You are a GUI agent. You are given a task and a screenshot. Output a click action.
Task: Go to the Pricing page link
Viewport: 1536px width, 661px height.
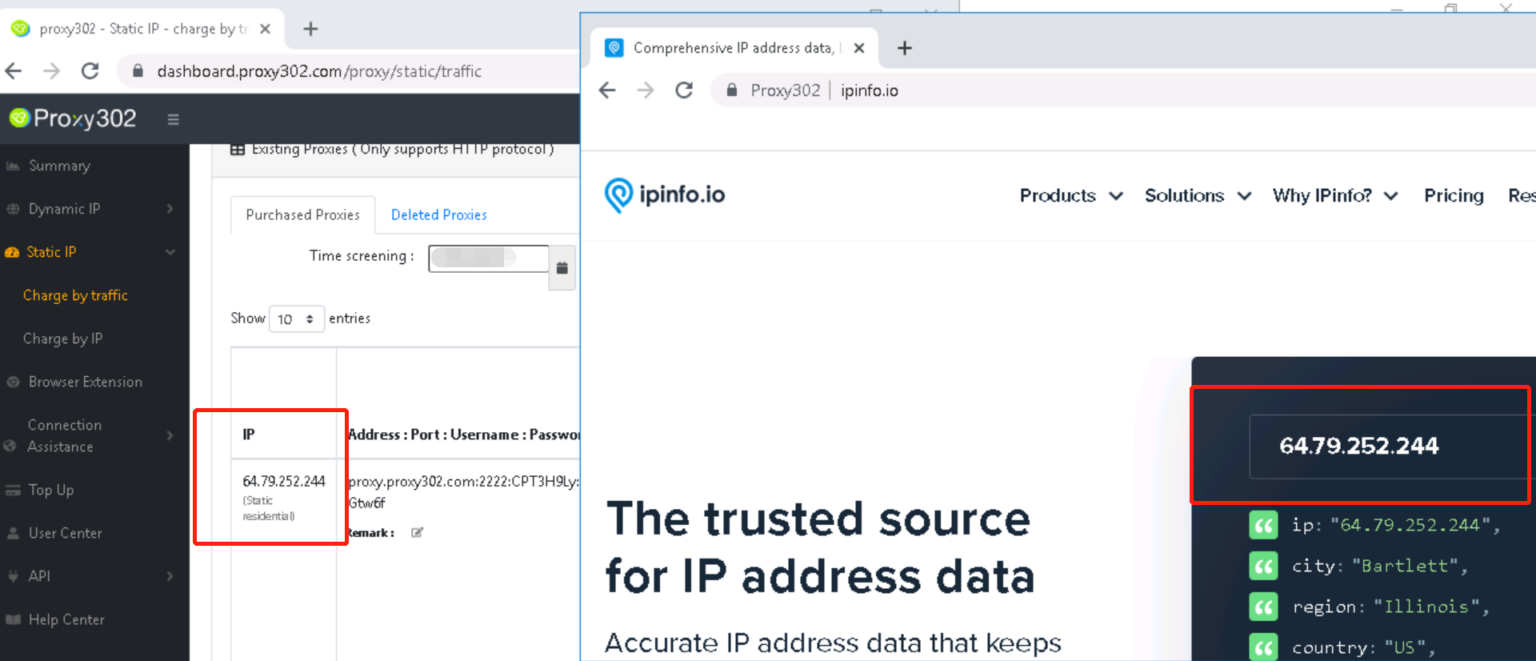click(1453, 196)
